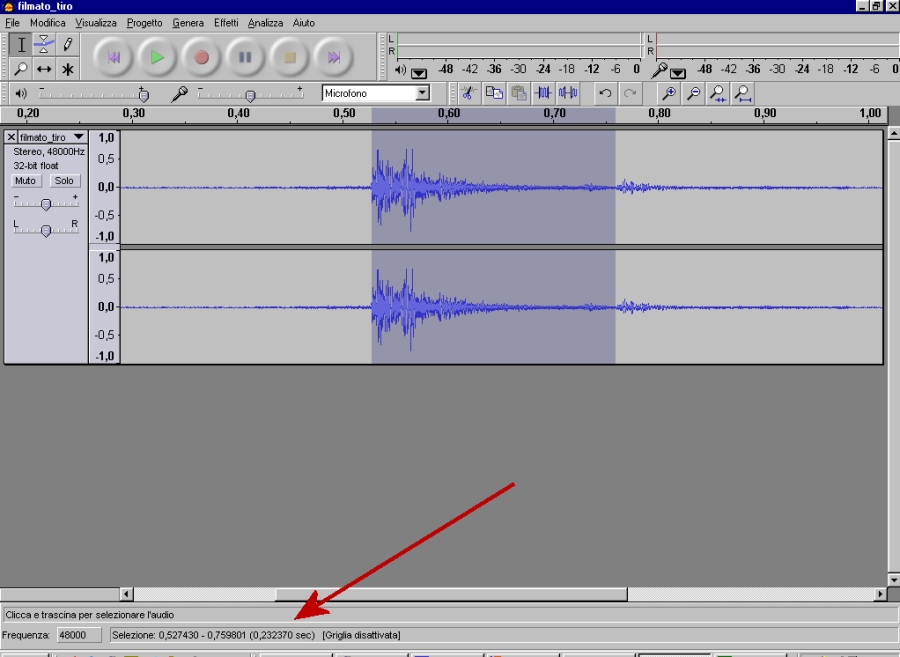The image size is (900, 657).
Task: Adjust the track gain slider
Action: pos(46,203)
